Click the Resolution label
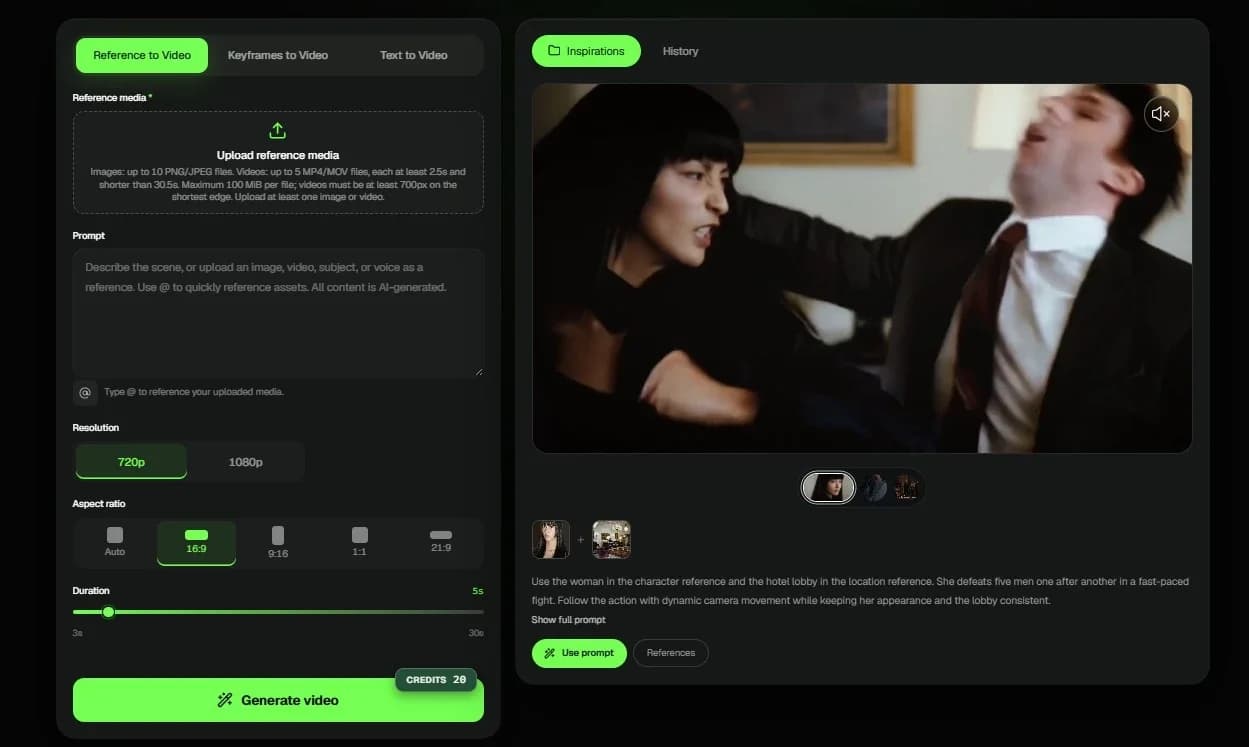The image size is (1249, 747). tap(96, 428)
